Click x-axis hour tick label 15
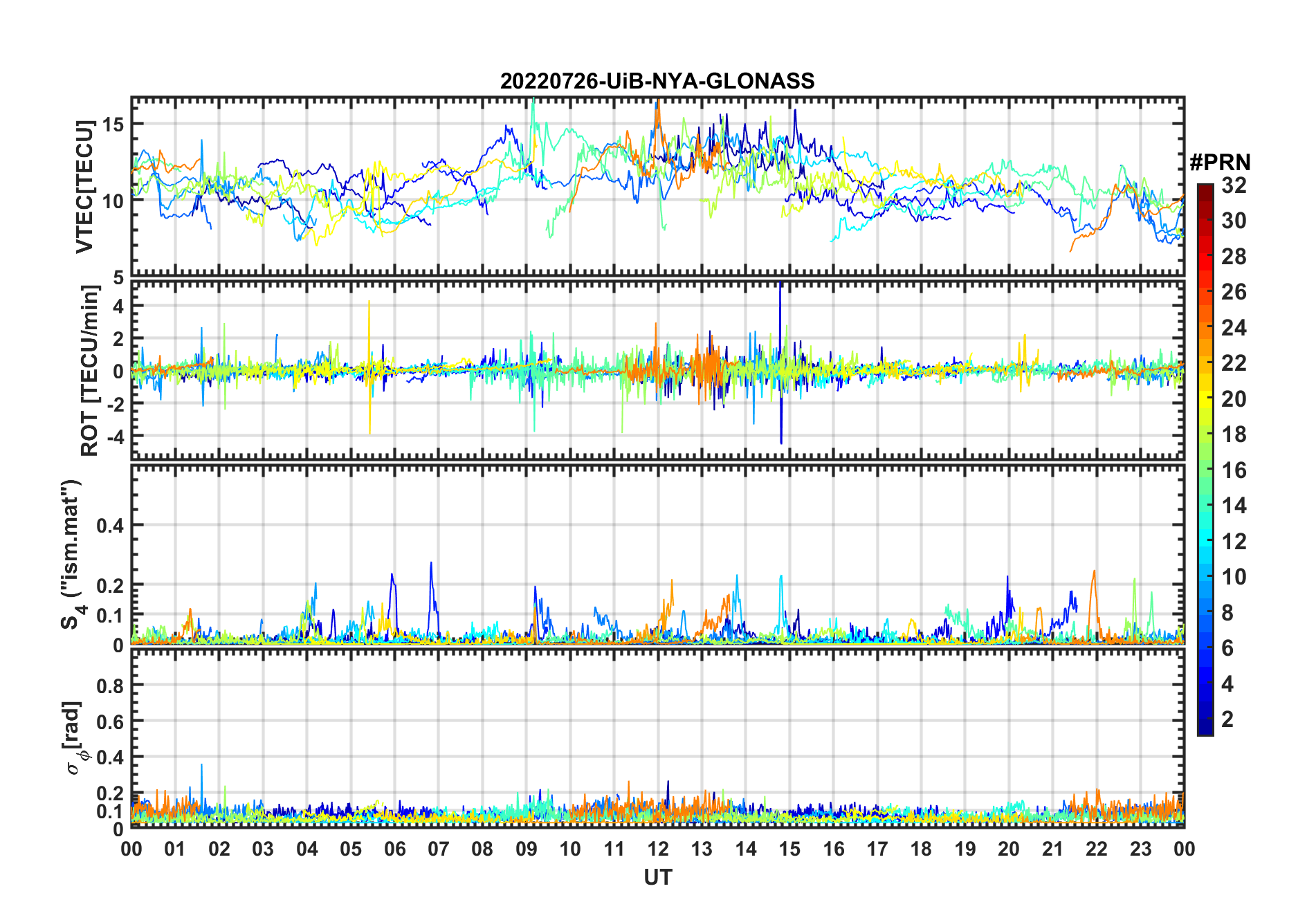The width and height of the screenshot is (1316, 920). (789, 849)
